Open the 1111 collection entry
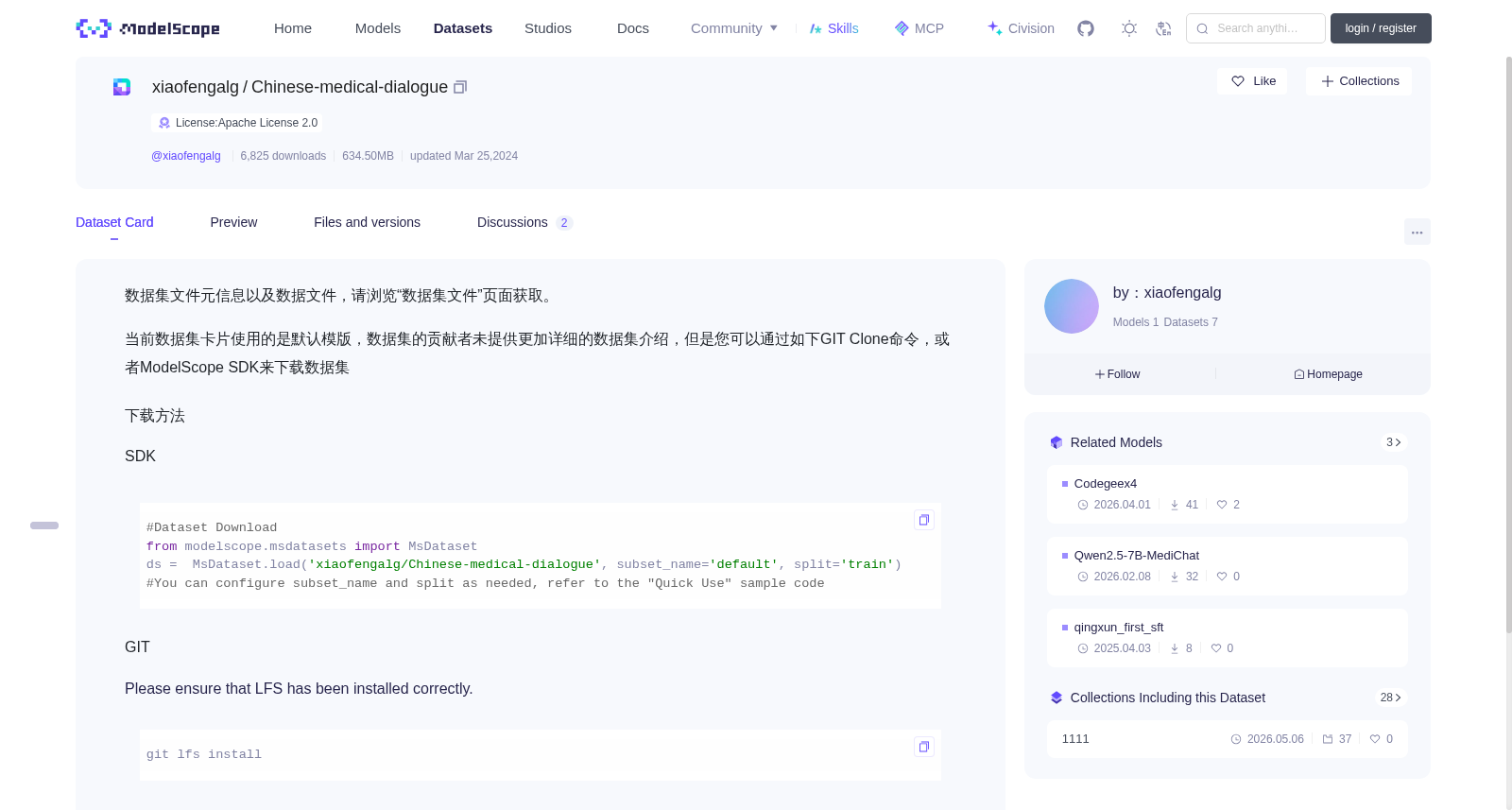Image resolution: width=1512 pixels, height=810 pixels. tap(1227, 739)
